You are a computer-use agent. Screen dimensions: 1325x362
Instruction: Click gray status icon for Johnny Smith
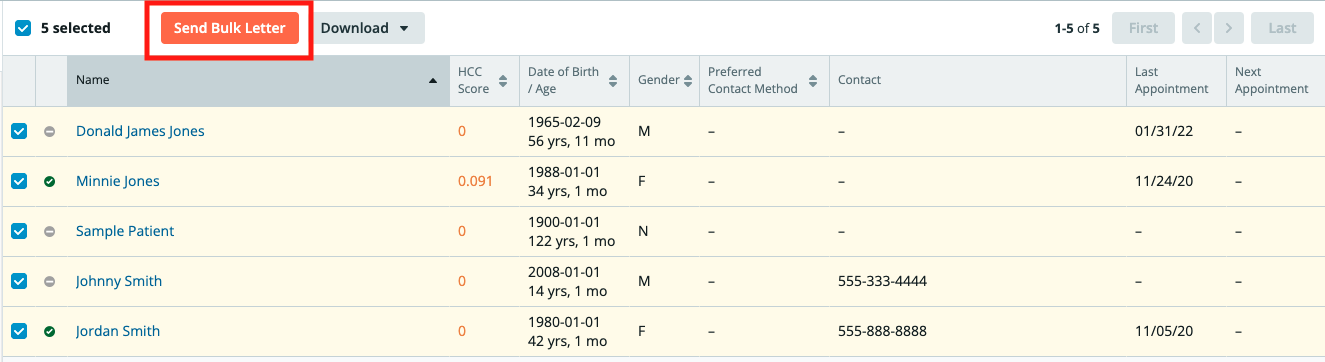(x=50, y=282)
